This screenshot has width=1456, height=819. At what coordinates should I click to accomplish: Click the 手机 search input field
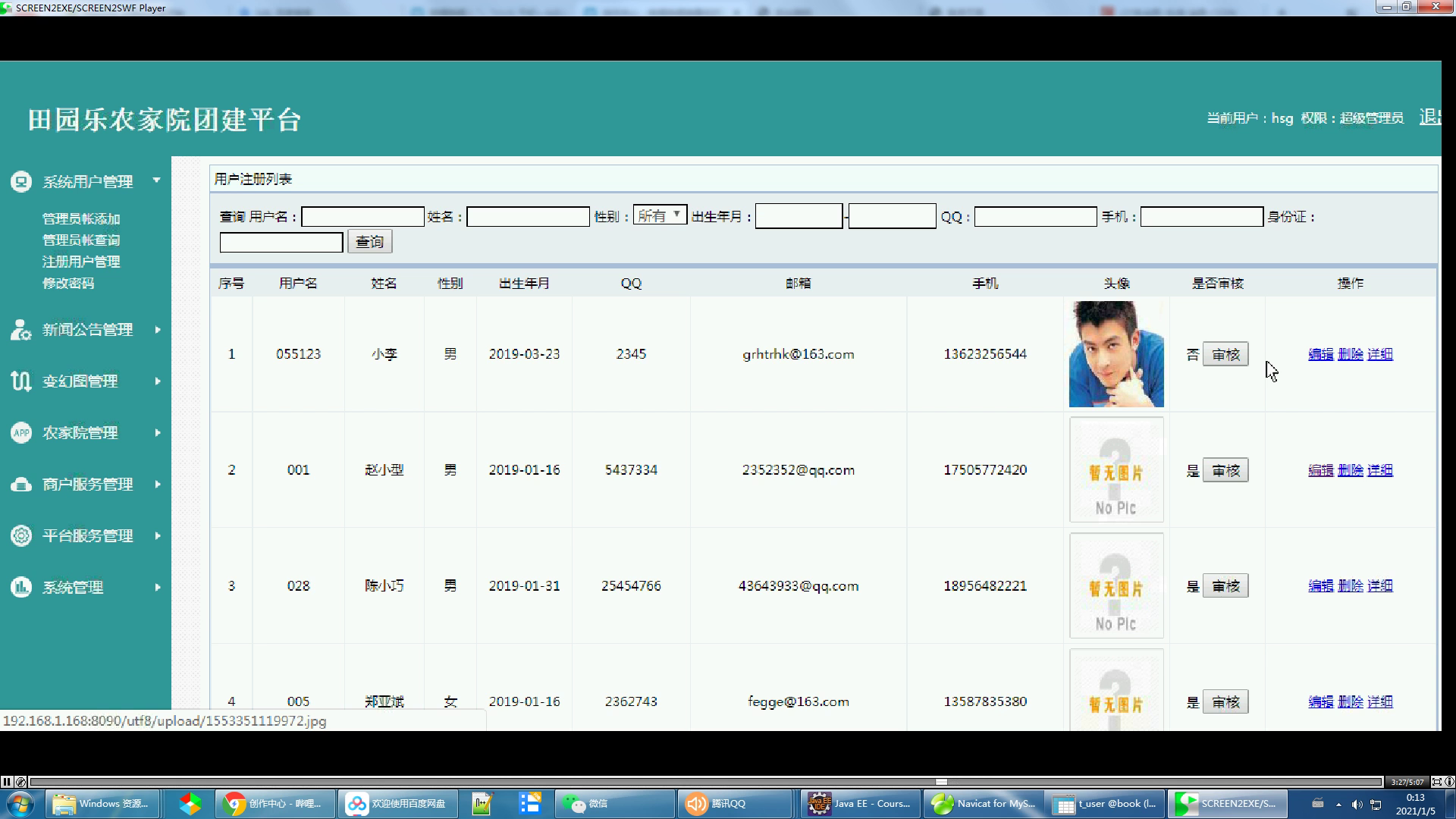pos(1201,217)
